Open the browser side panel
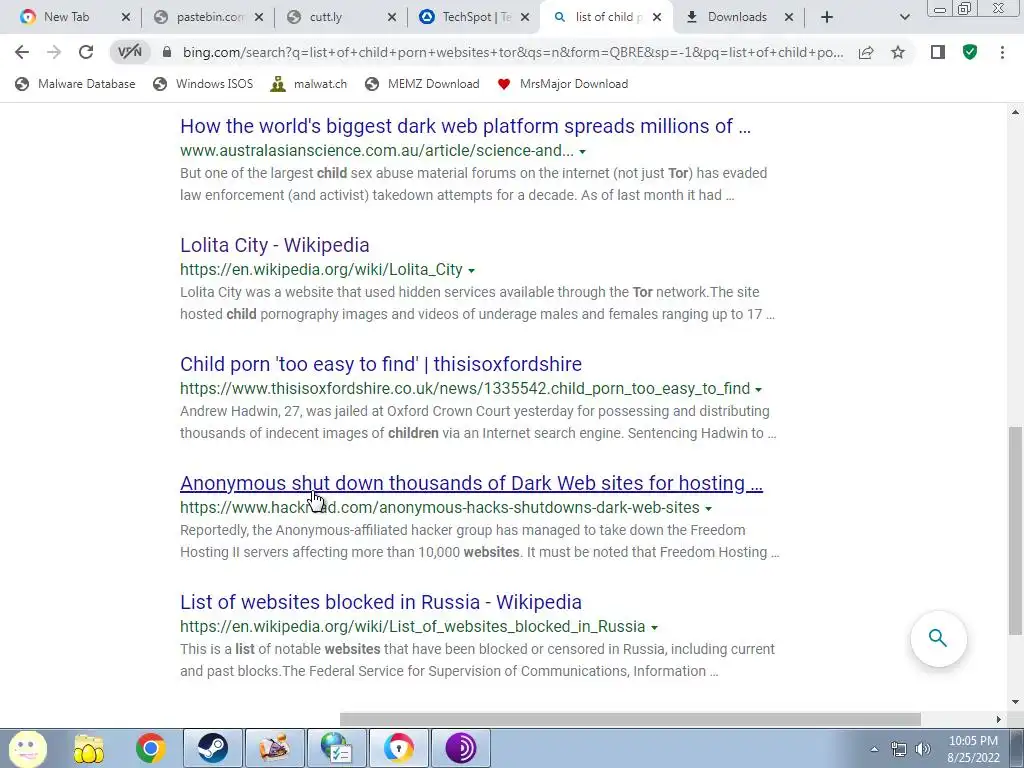 tap(938, 52)
